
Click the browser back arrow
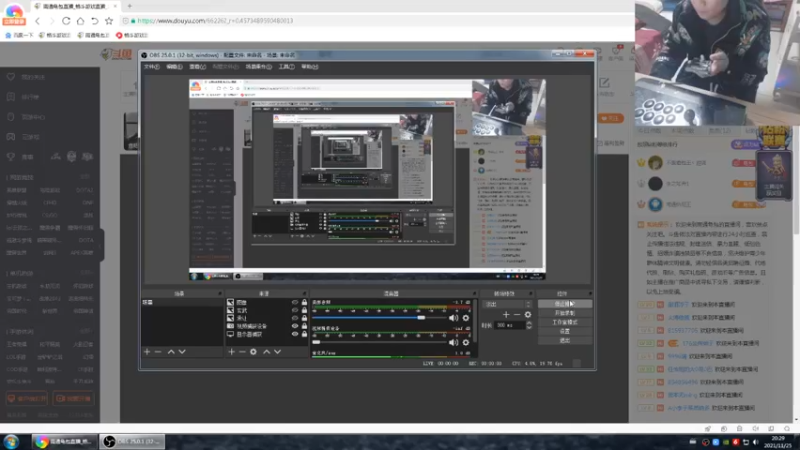pos(38,21)
